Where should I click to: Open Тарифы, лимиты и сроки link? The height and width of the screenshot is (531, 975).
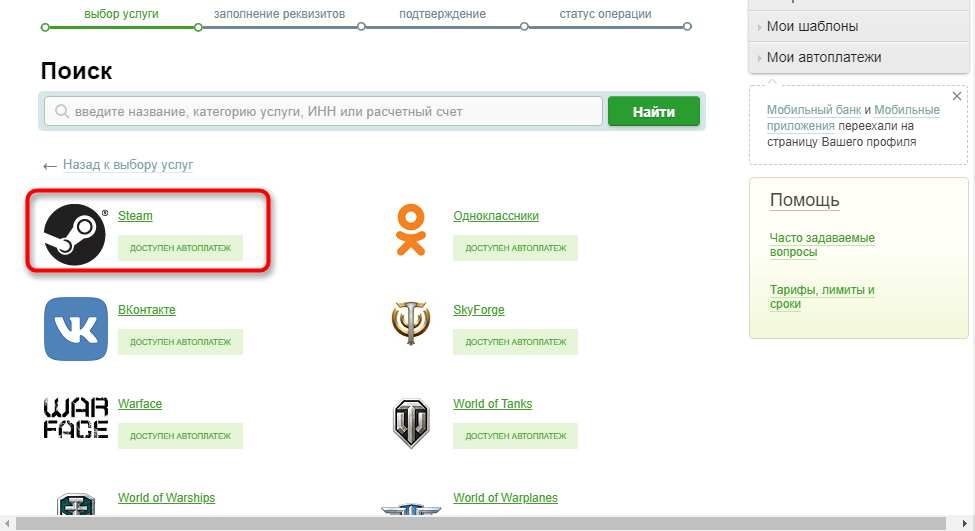click(822, 297)
